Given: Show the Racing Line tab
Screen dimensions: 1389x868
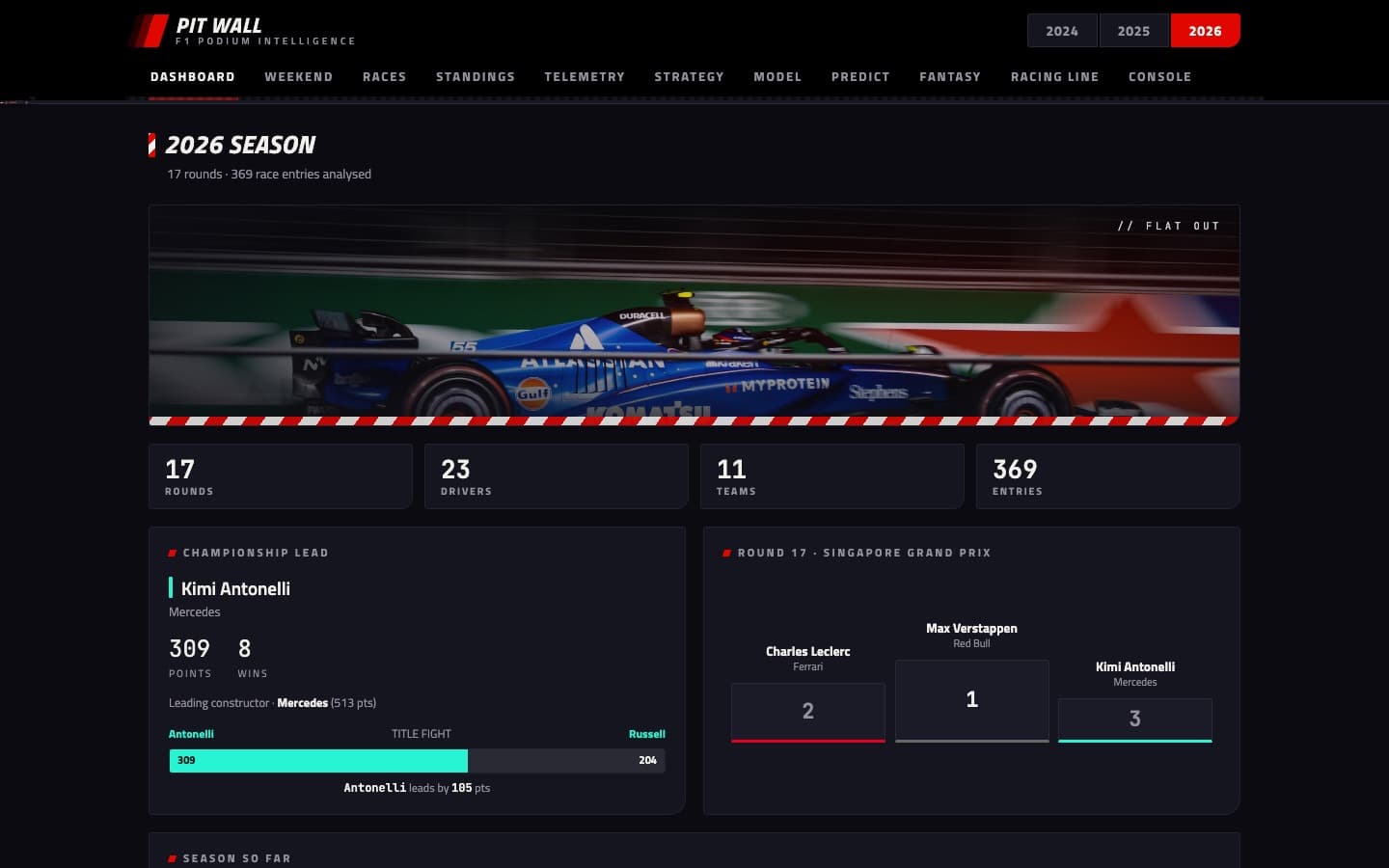Looking at the screenshot, I should 1054,77.
